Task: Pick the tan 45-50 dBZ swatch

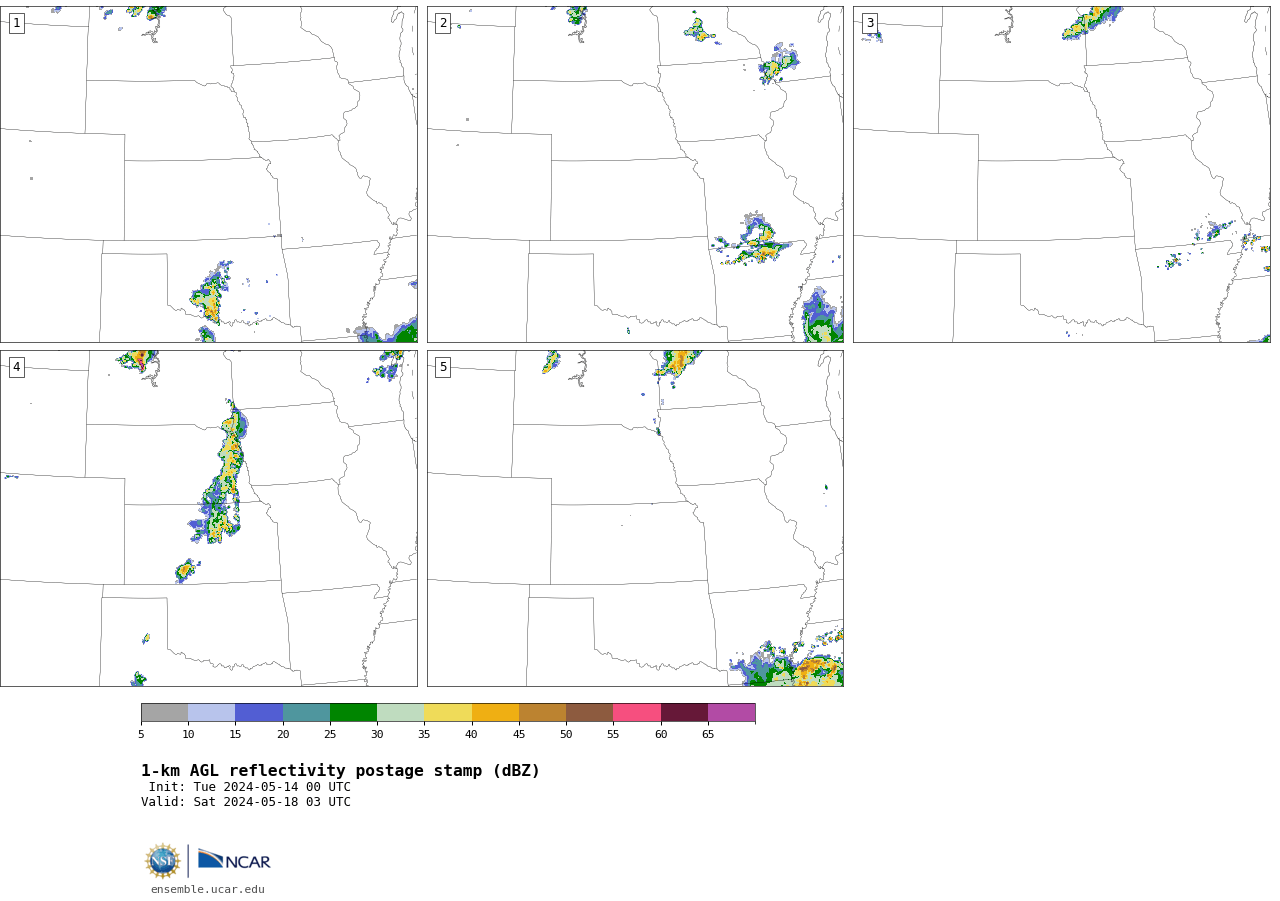Action: [543, 713]
